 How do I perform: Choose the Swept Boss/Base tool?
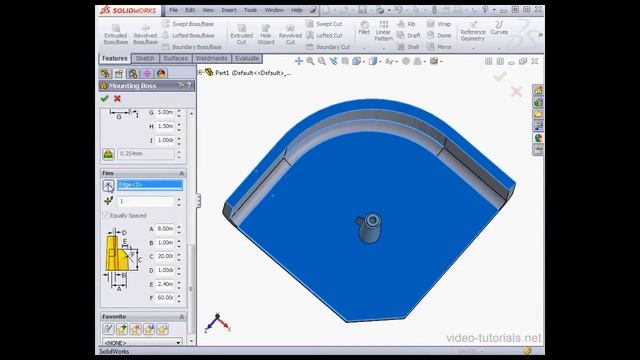point(188,24)
